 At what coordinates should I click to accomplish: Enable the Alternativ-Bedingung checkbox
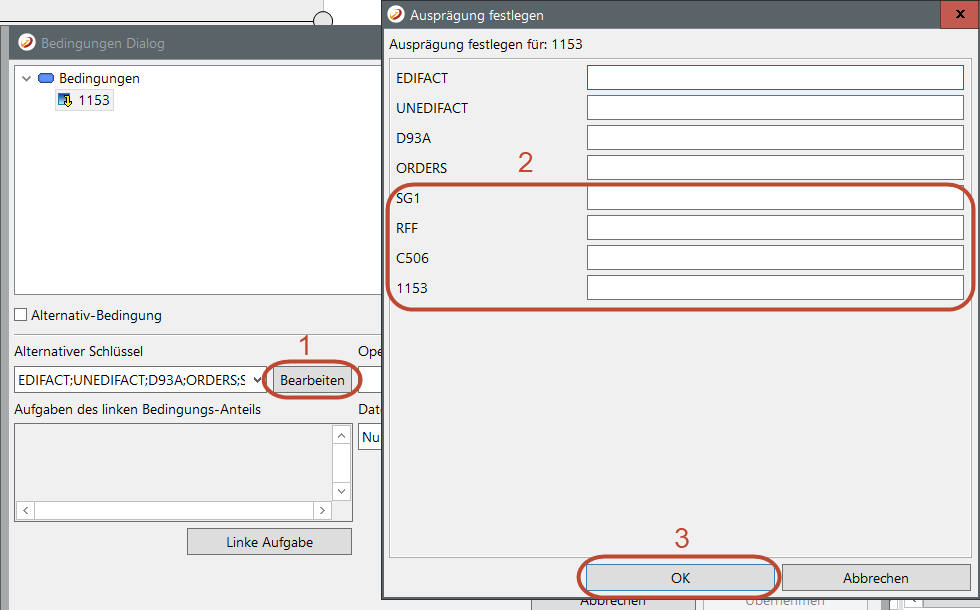point(21,315)
